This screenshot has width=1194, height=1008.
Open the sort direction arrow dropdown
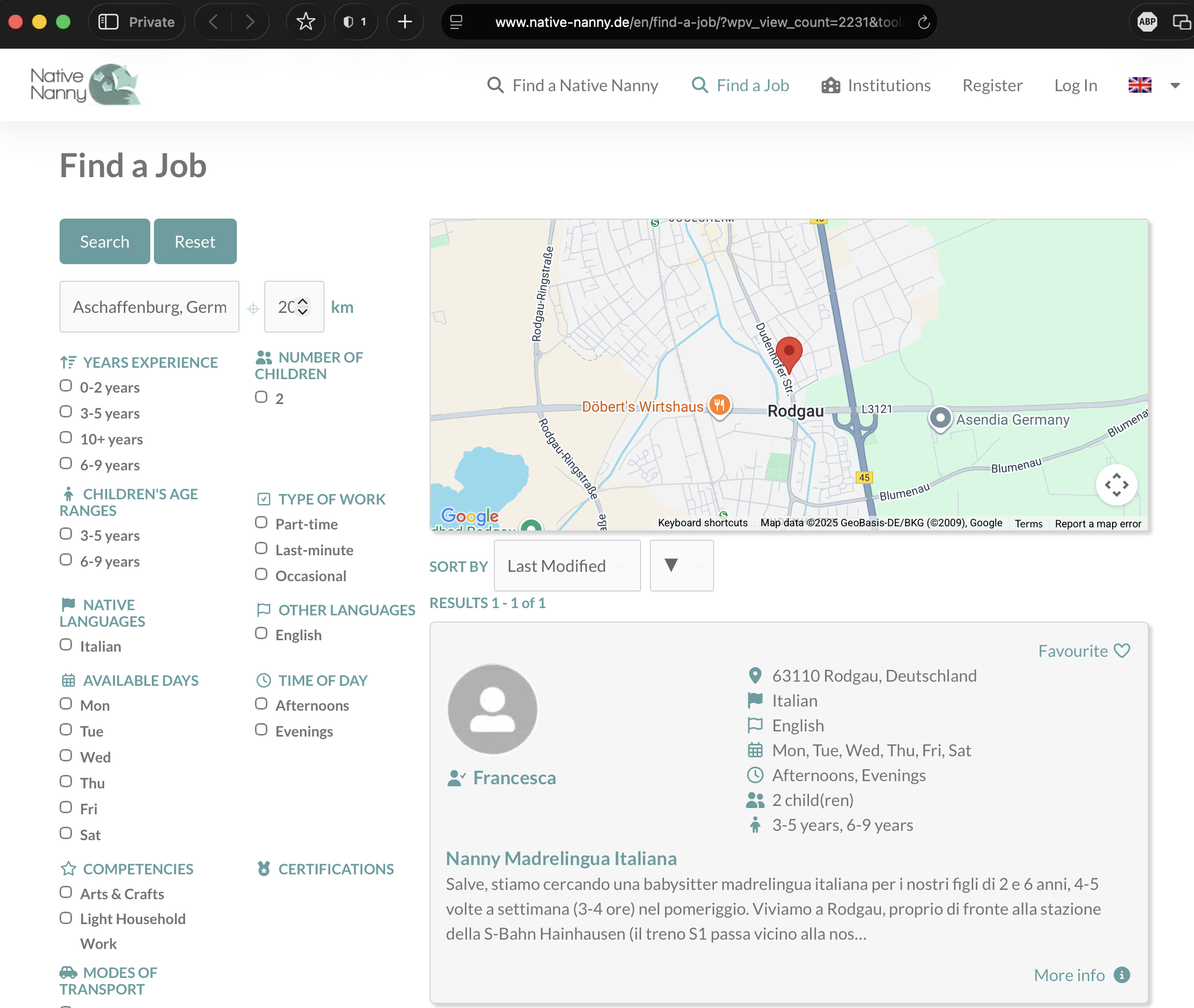pyautogui.click(x=681, y=566)
